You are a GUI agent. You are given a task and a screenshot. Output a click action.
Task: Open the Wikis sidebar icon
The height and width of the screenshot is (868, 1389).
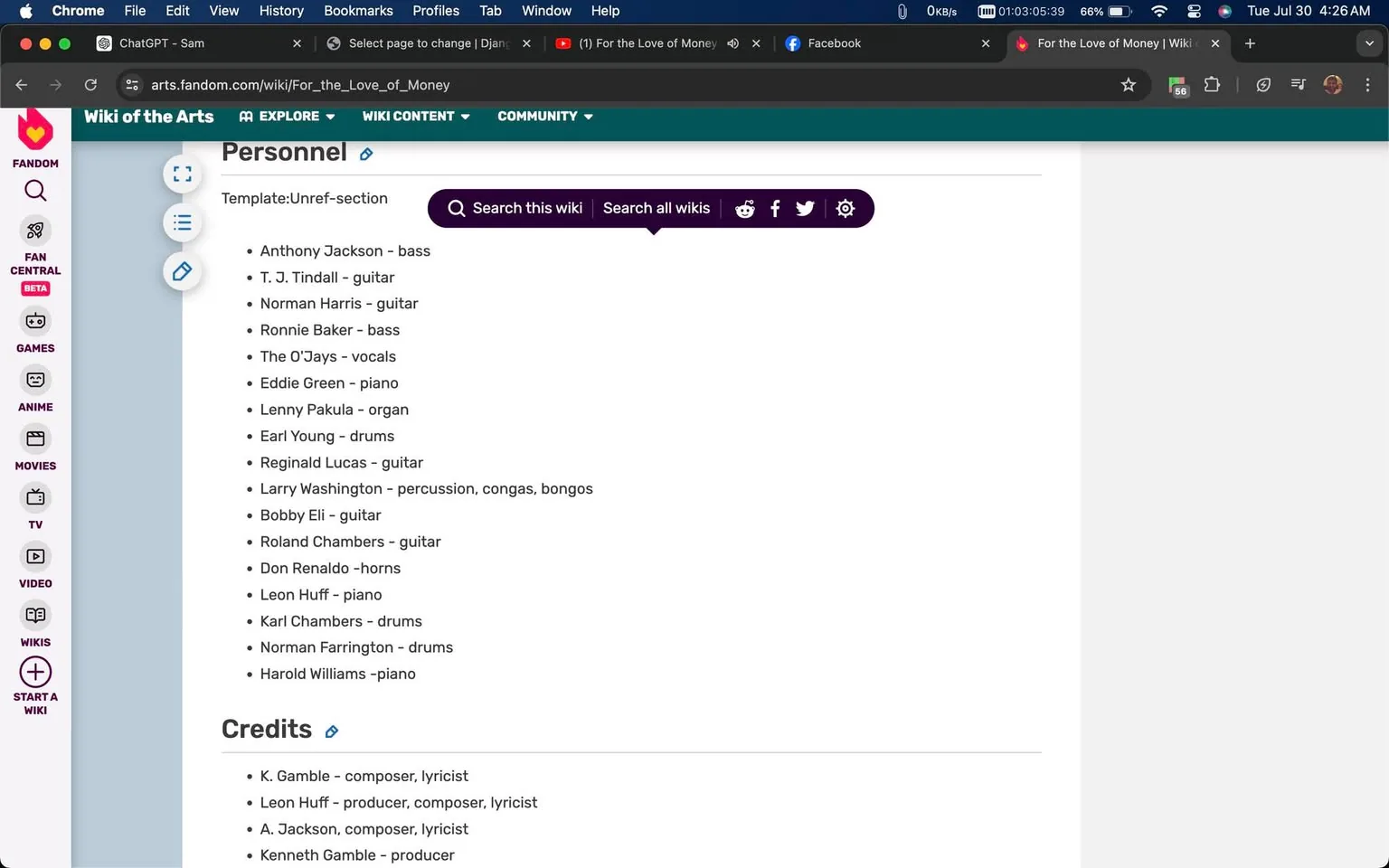tap(35, 615)
